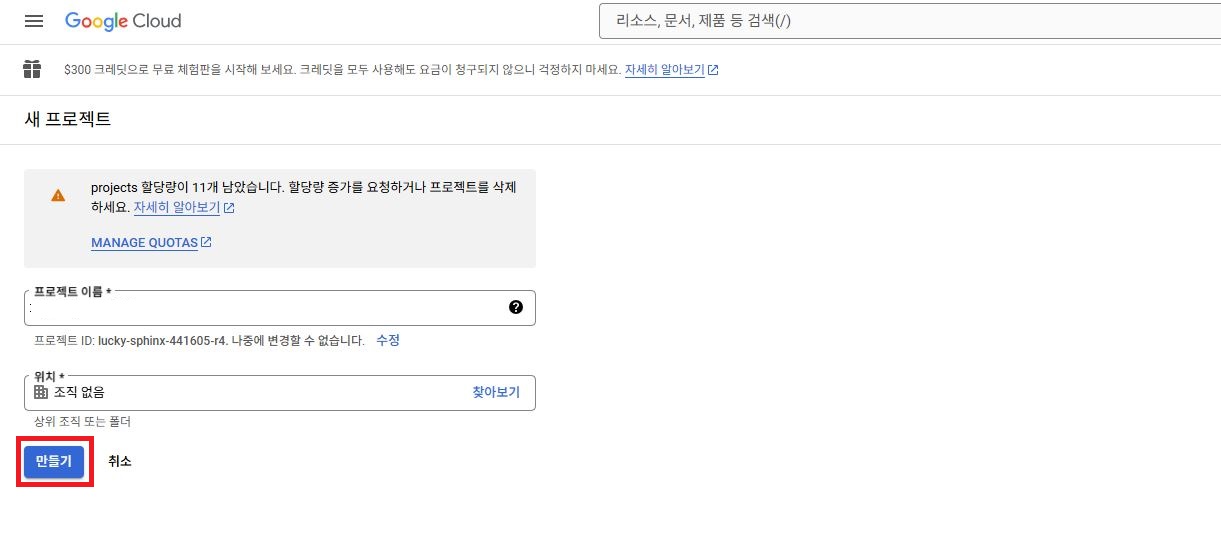Click the gift icon in free trial banner

pyautogui.click(x=33, y=70)
